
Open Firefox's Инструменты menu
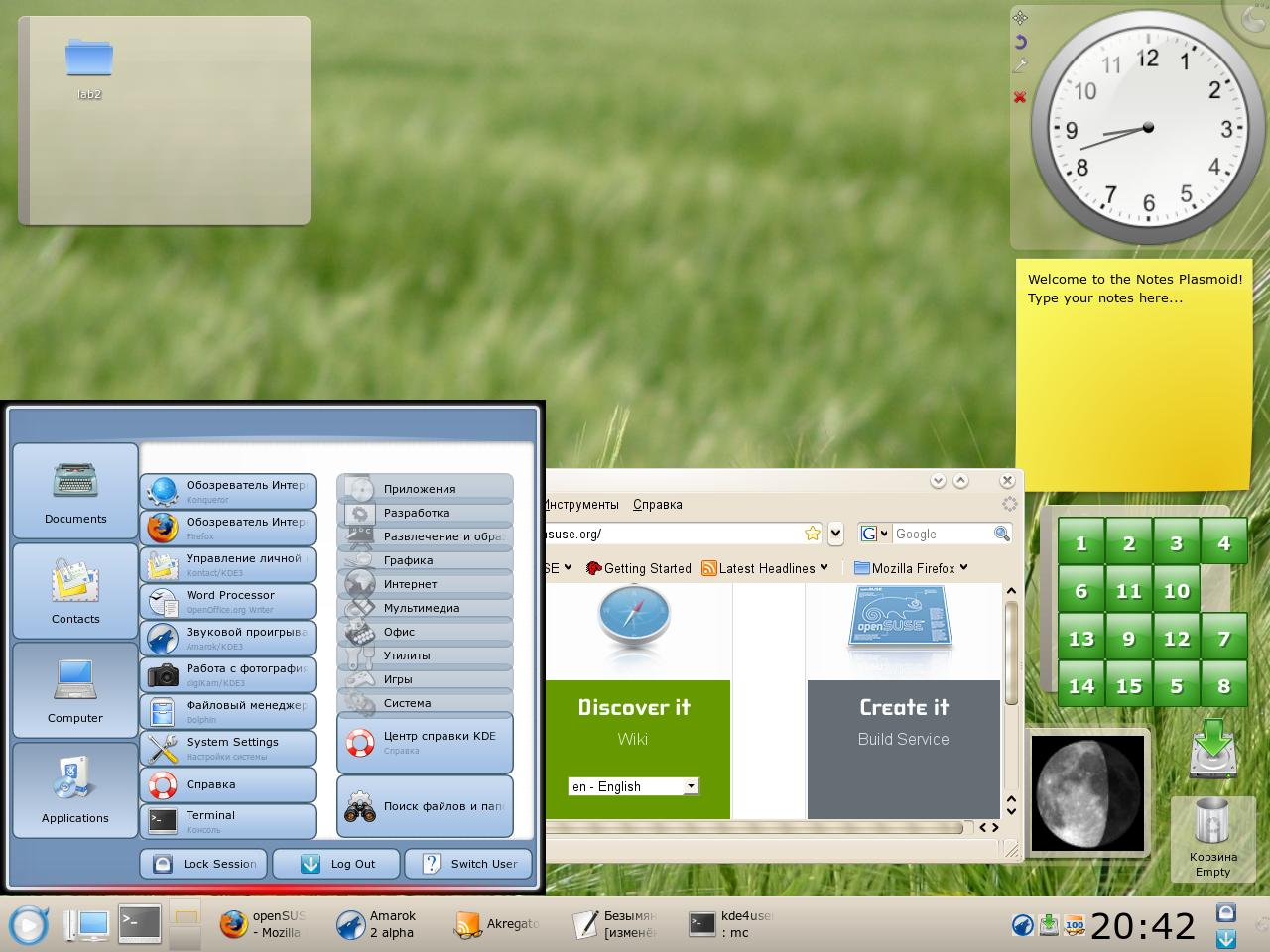pos(582,504)
